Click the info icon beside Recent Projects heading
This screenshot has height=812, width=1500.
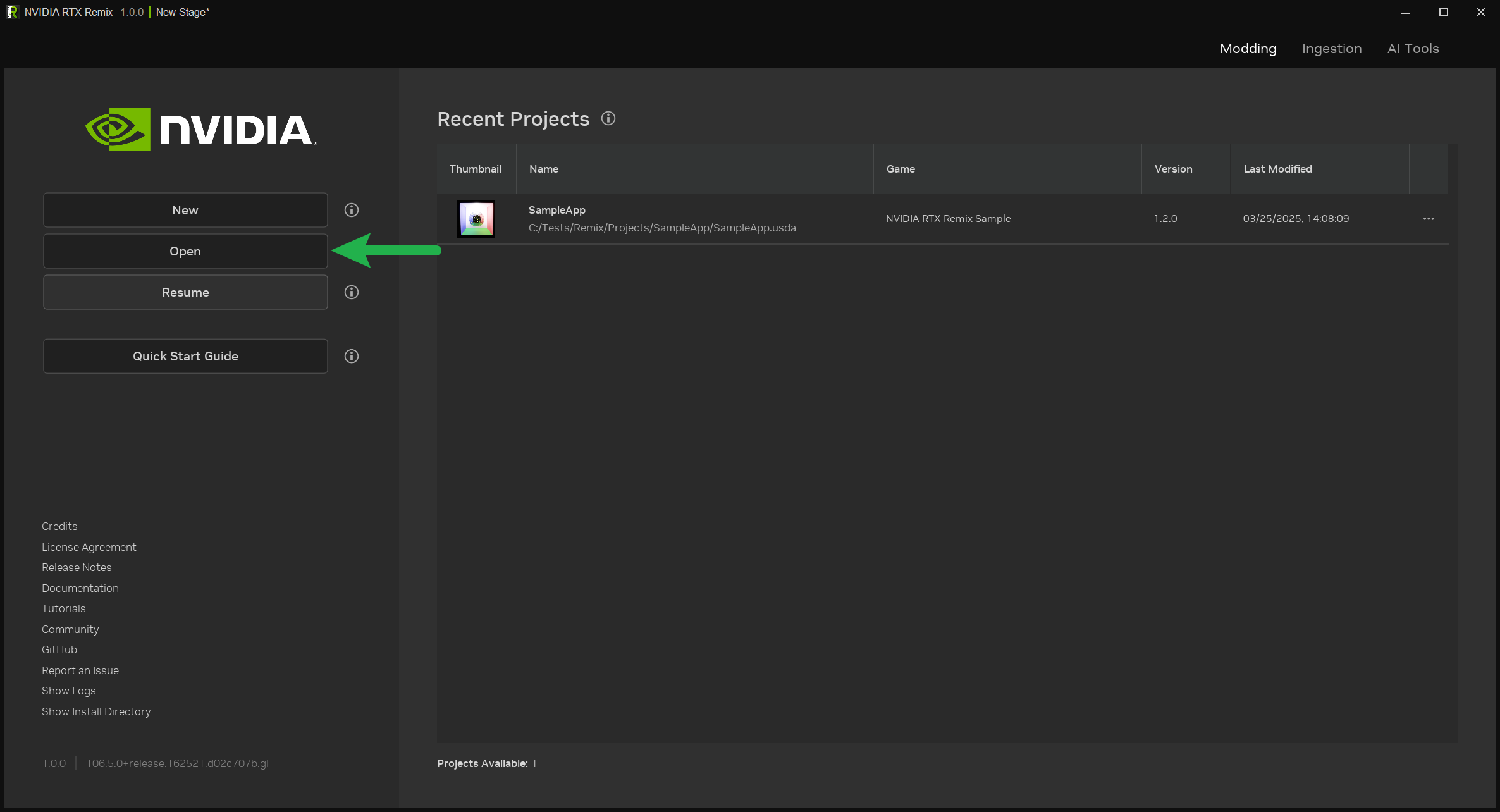click(x=608, y=119)
